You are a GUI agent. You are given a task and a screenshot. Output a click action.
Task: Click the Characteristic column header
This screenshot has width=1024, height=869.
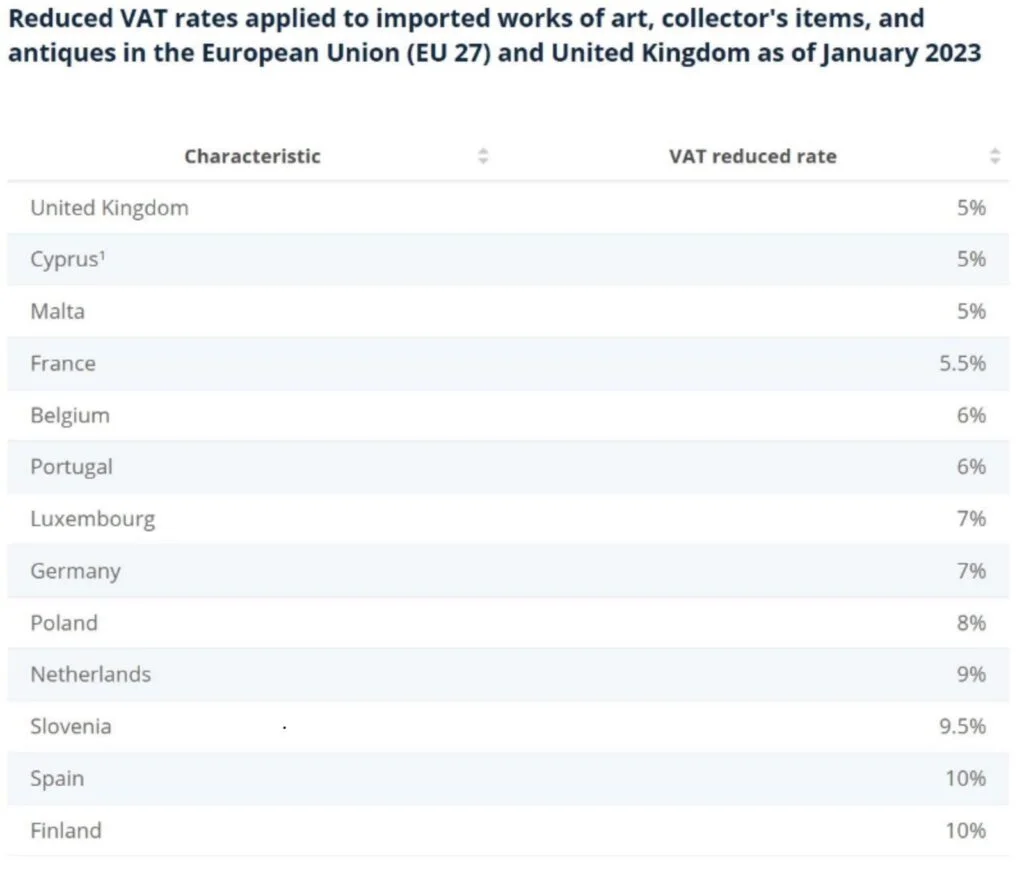click(x=252, y=156)
